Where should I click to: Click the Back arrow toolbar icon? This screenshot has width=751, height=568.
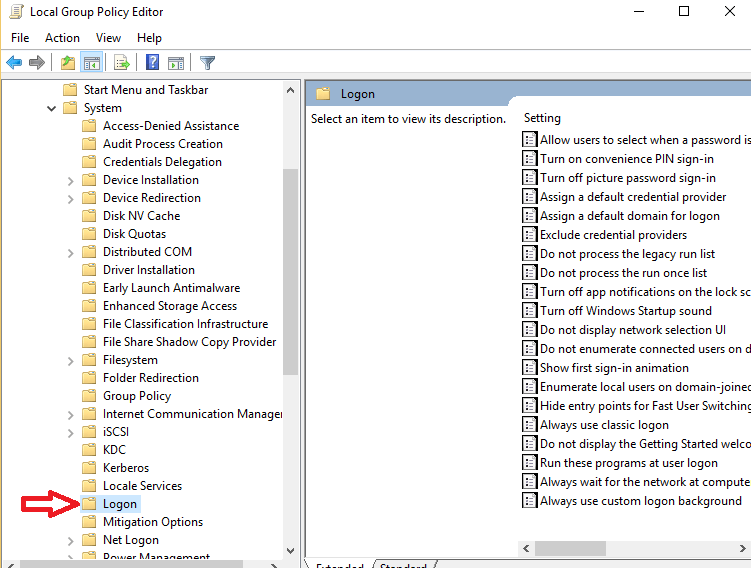(x=14, y=62)
